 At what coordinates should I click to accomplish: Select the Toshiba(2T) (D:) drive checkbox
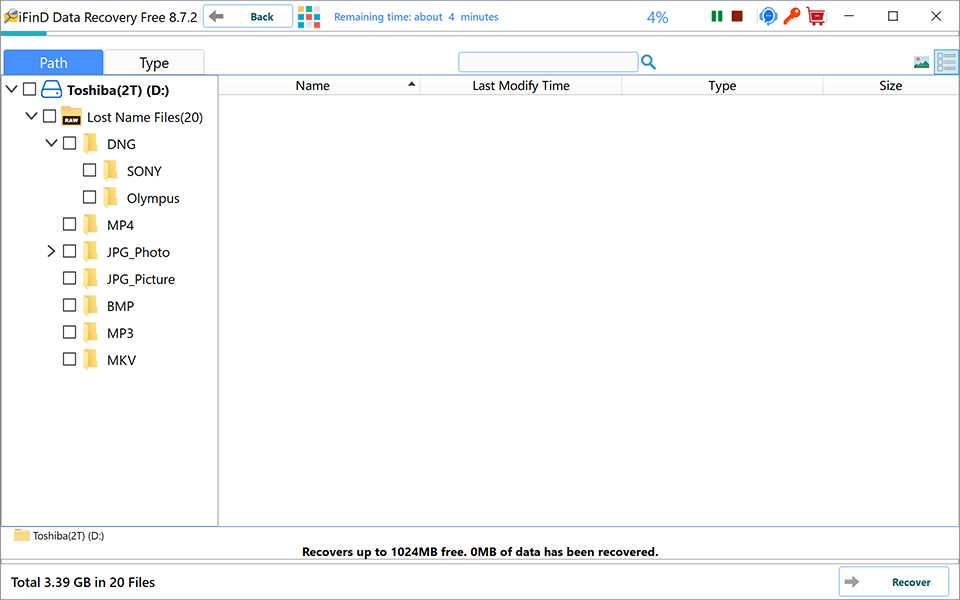point(29,89)
